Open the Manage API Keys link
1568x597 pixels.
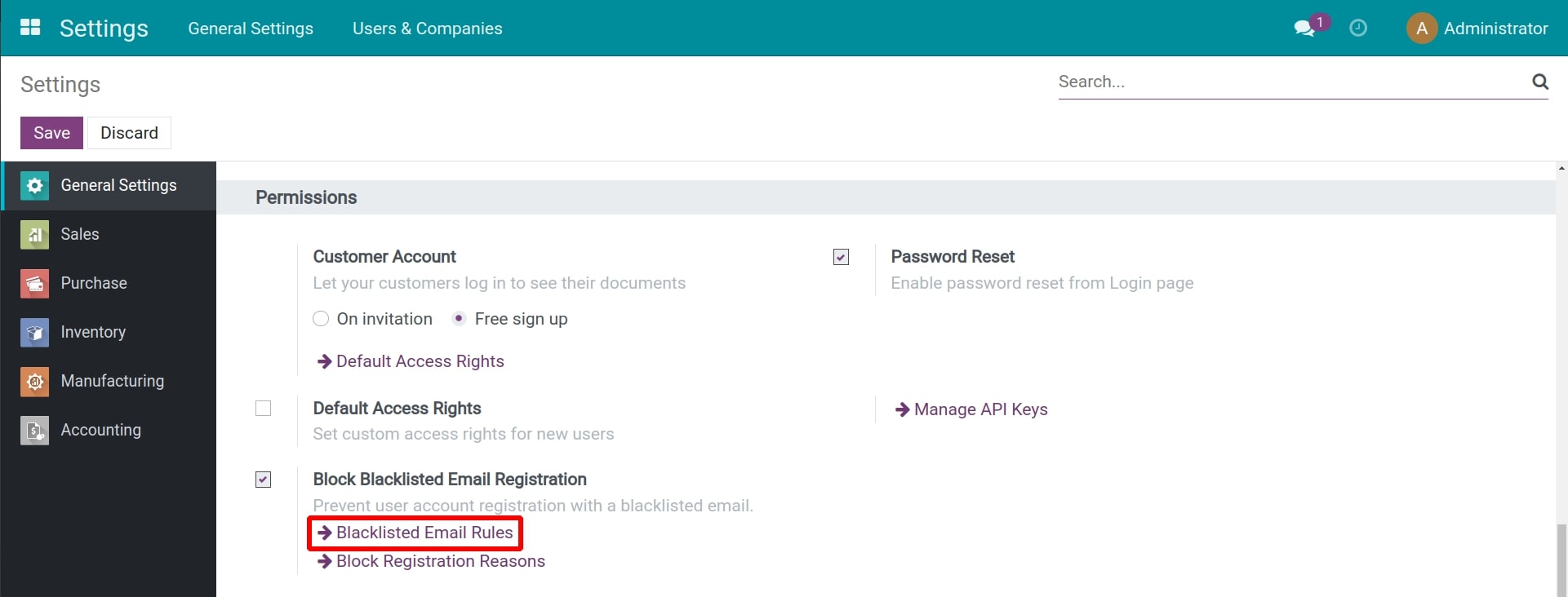971,409
